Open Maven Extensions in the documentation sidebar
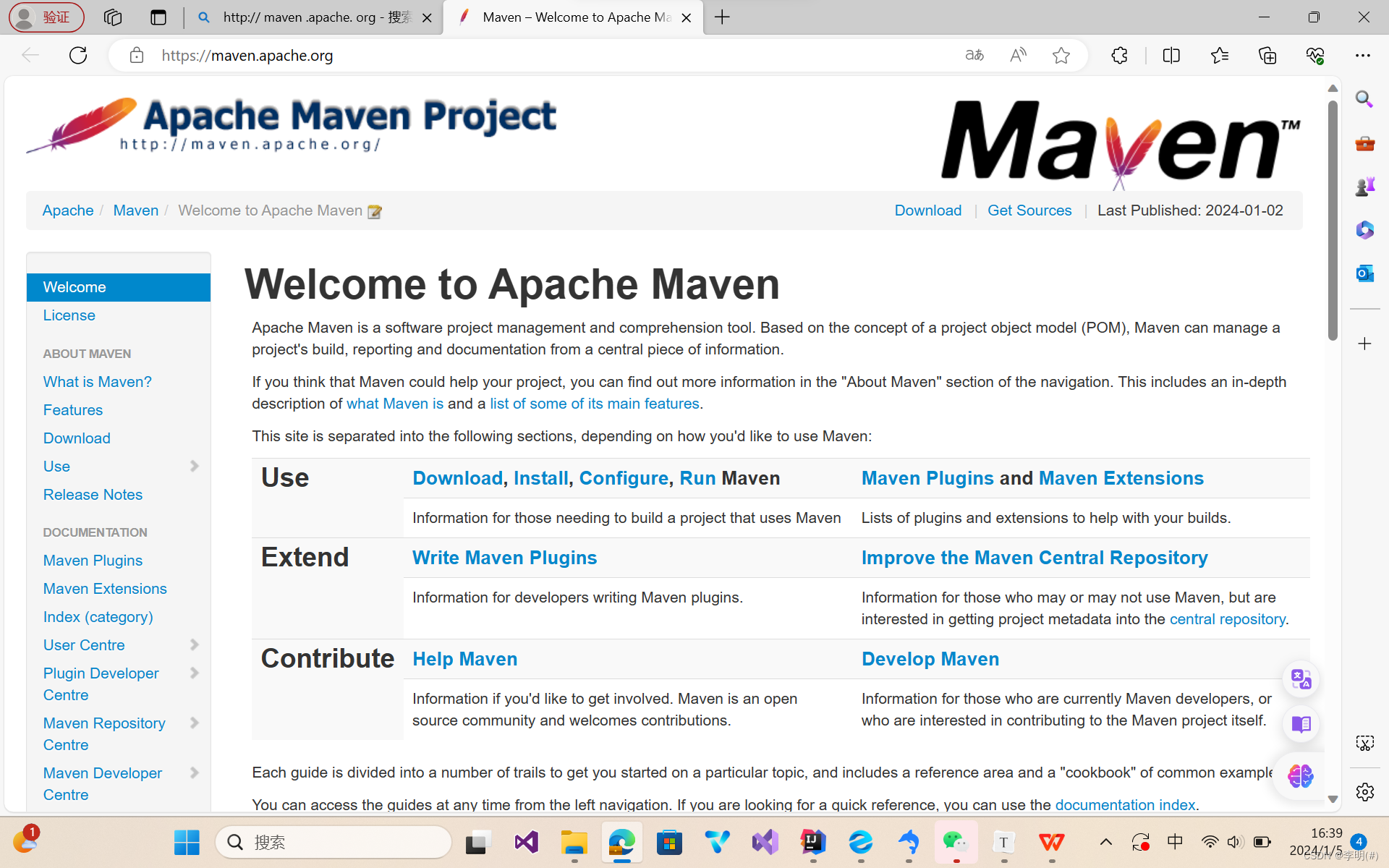This screenshot has height=868, width=1389. (x=105, y=589)
